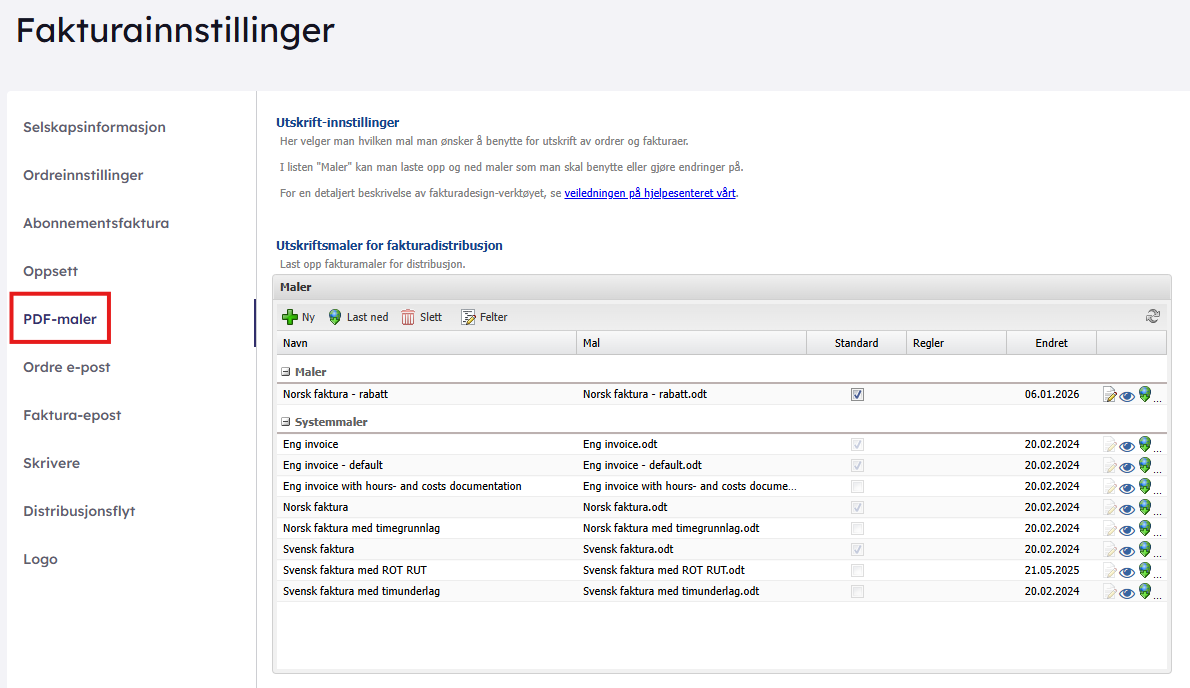Refresh the Maler list with reload icon
Image resolution: width=1190 pixels, height=688 pixels.
(1153, 316)
